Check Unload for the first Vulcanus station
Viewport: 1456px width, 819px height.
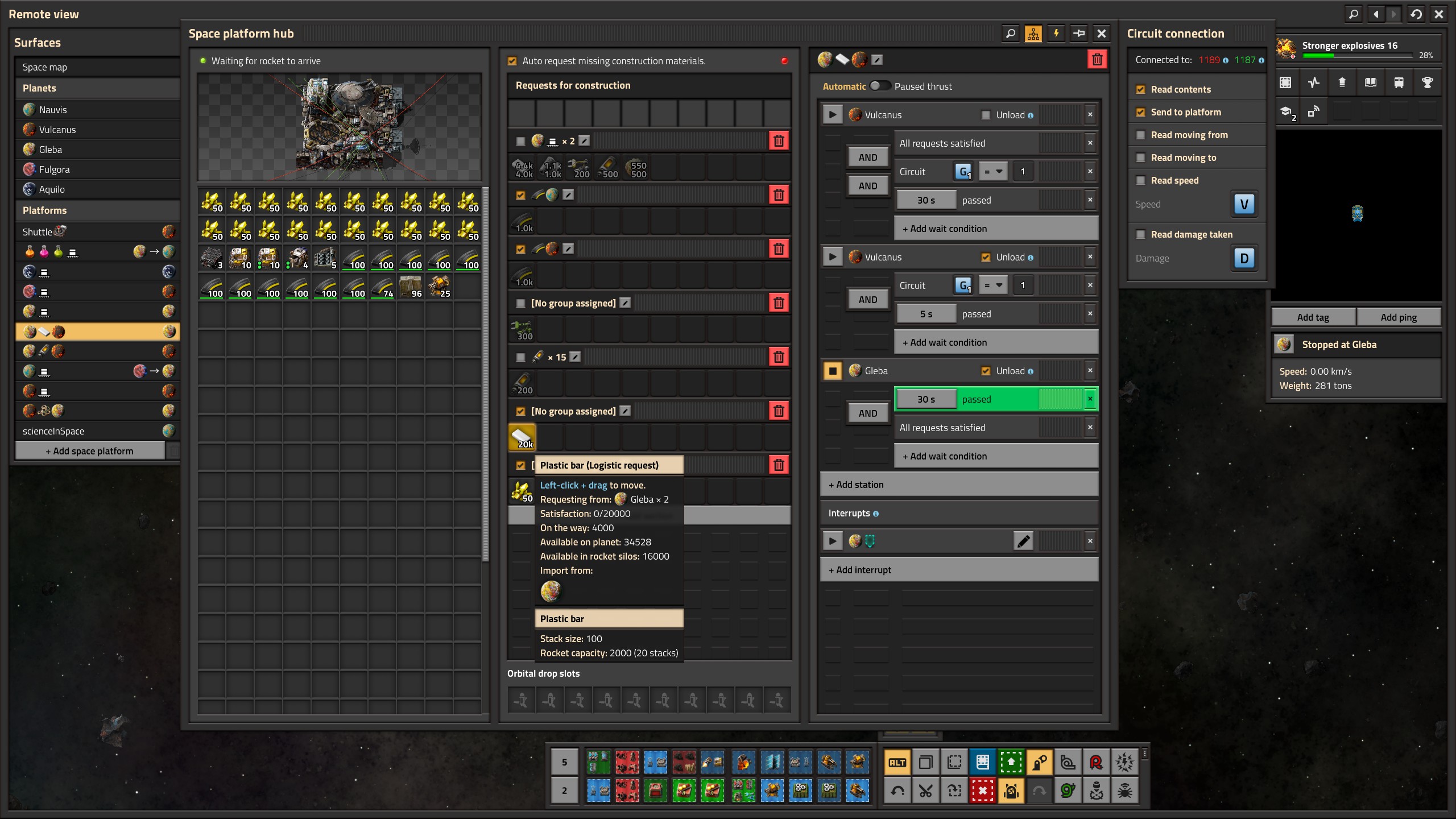986,115
